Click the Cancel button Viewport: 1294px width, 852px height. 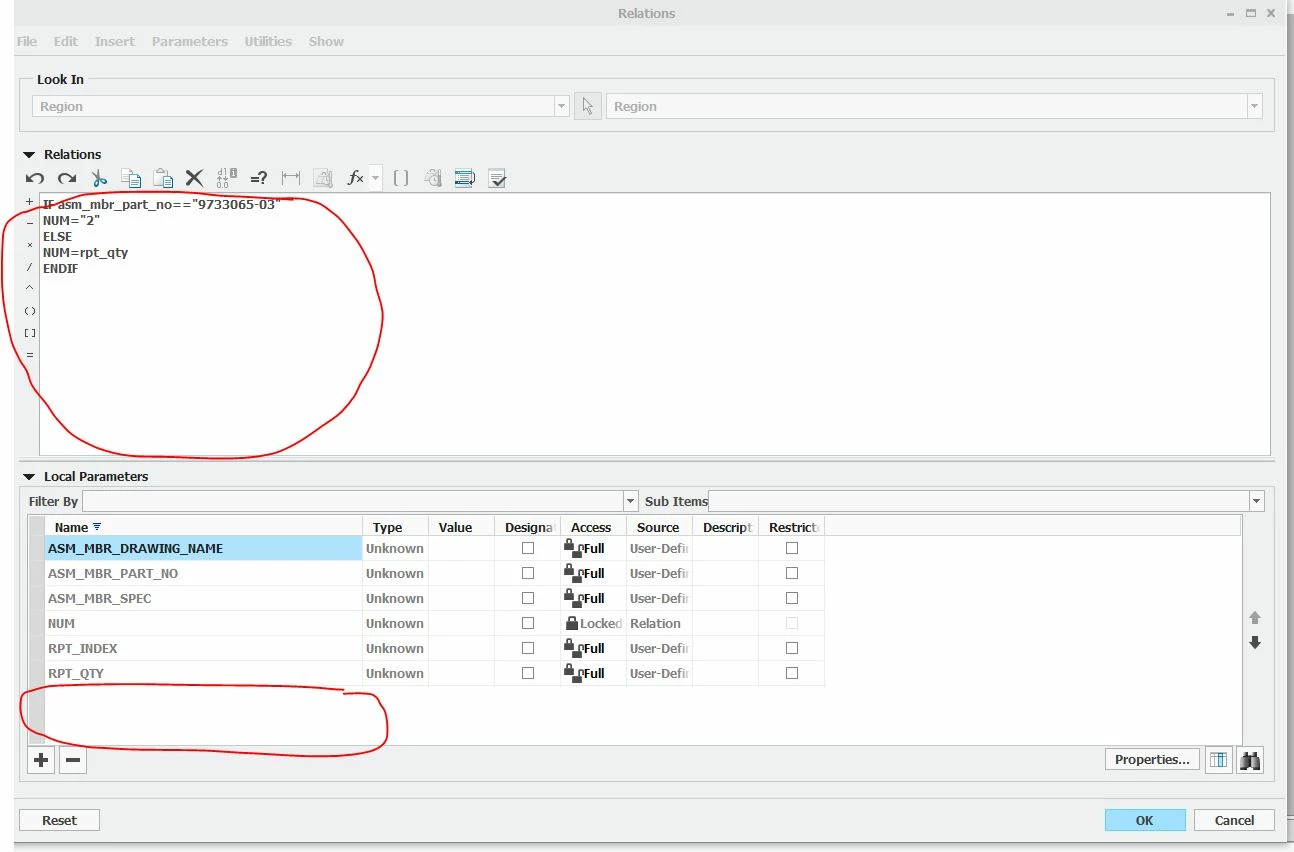[x=1234, y=820]
